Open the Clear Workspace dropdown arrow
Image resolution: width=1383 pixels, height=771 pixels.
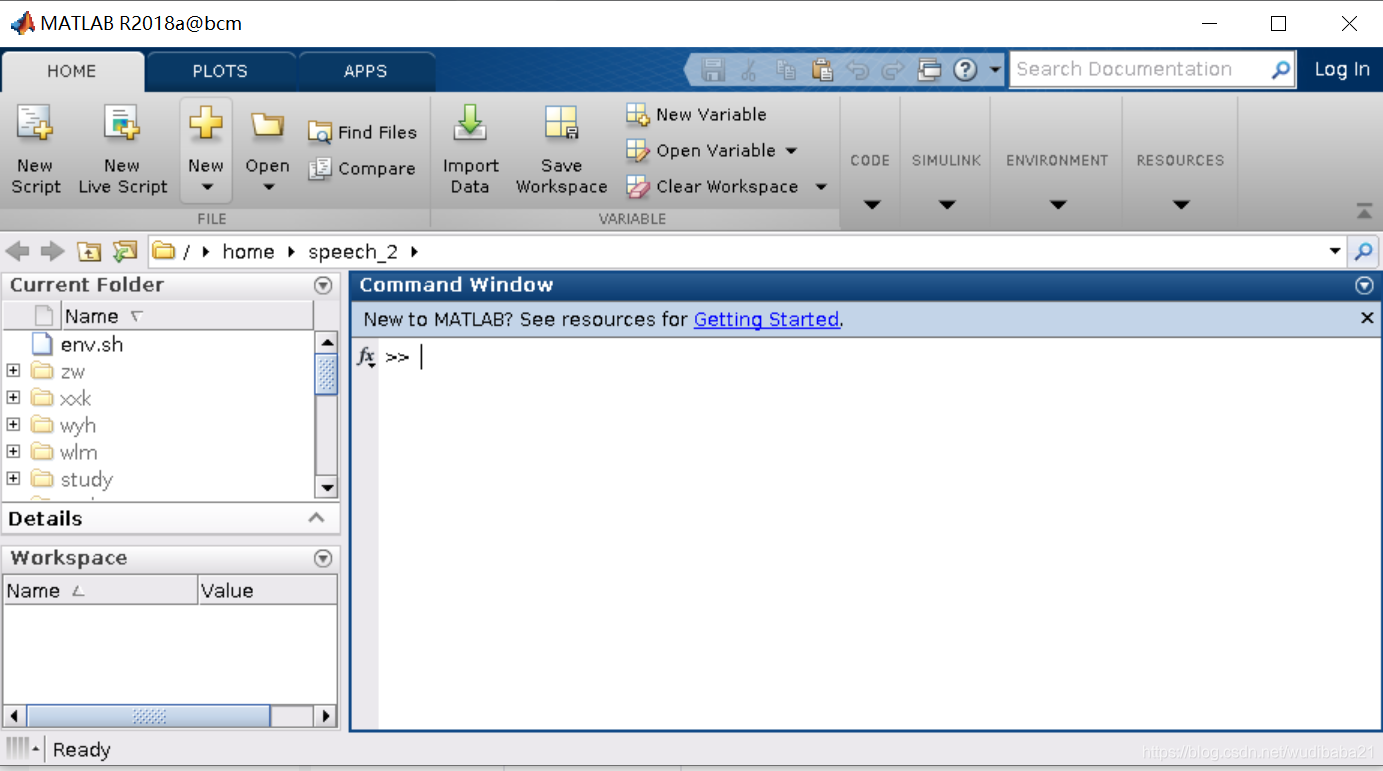[x=821, y=187]
